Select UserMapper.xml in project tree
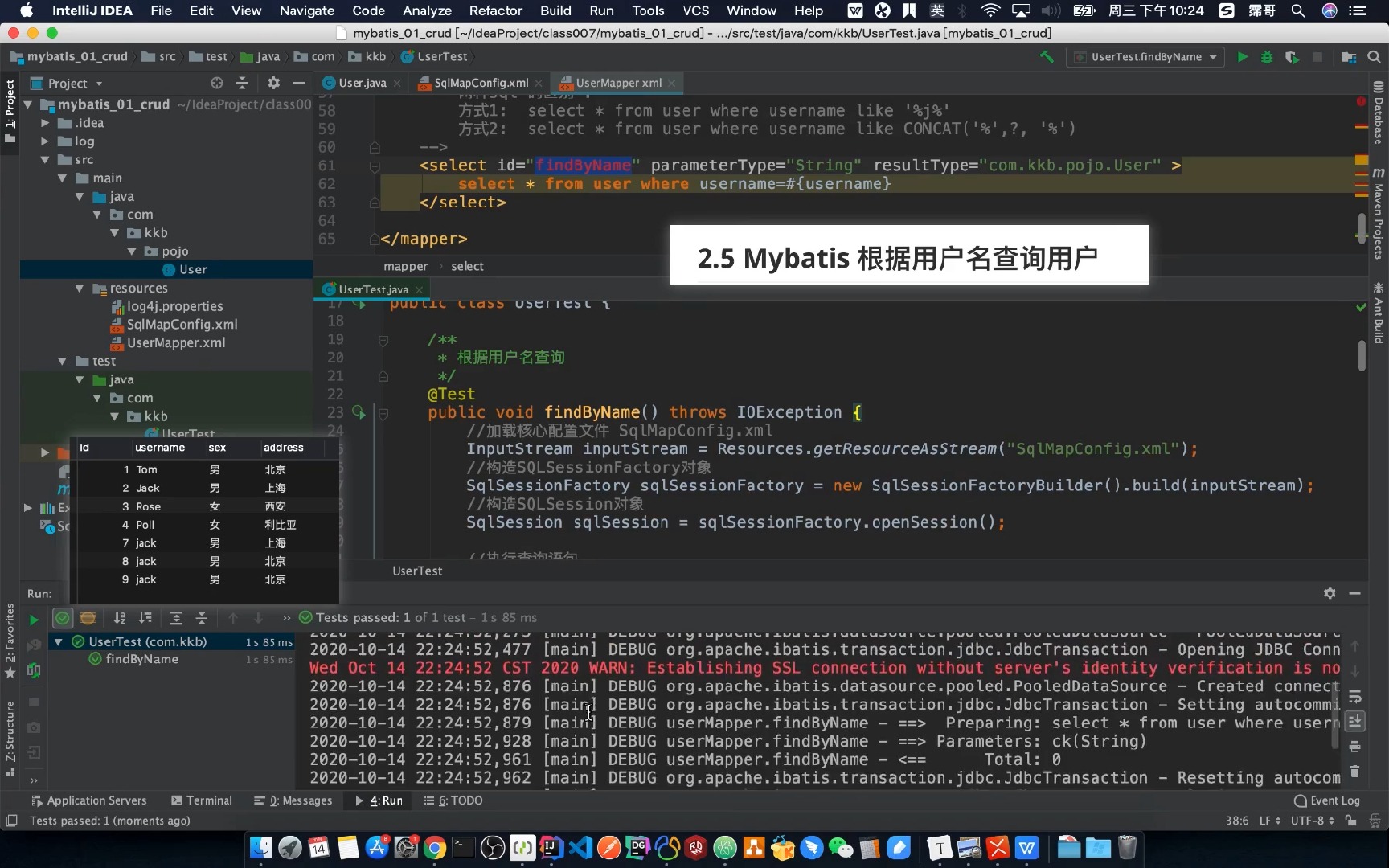 click(175, 343)
